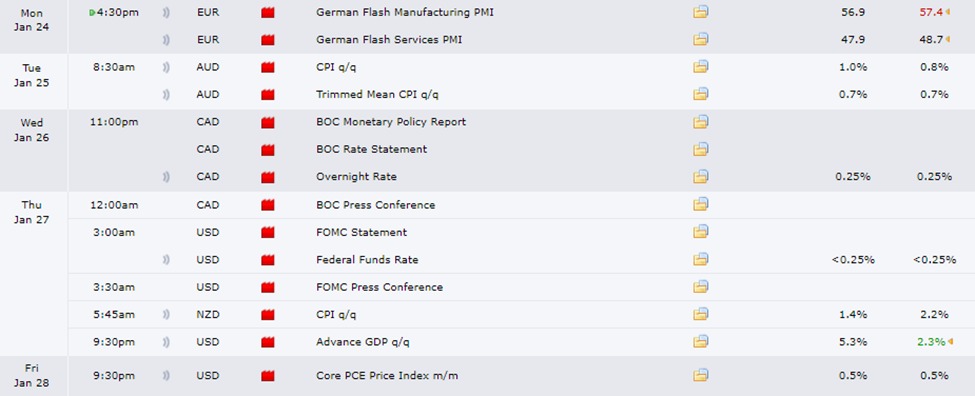
Task: Select the Wed Jan 26 date cell
Action: 32,130
